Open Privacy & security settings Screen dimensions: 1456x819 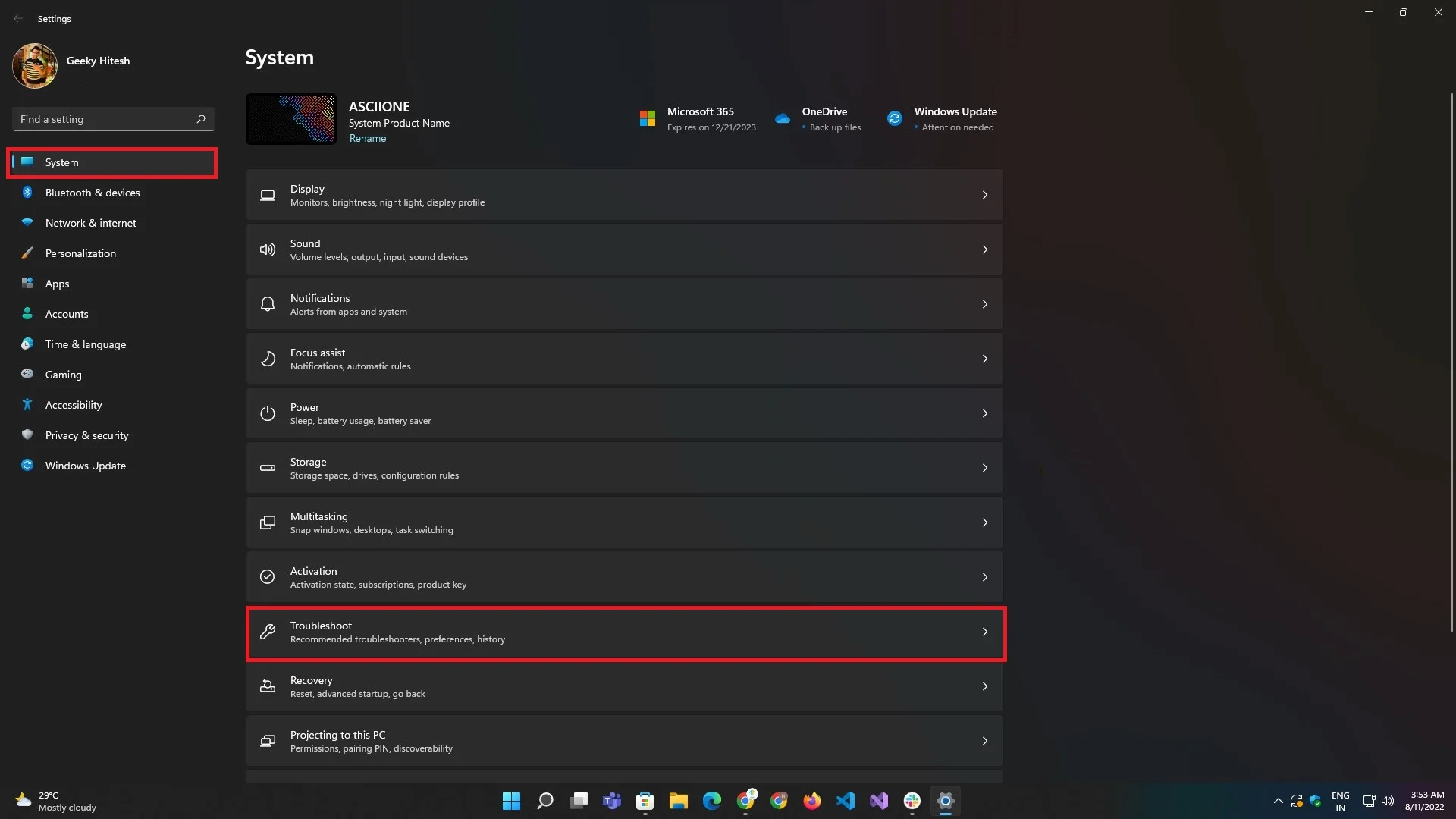(112, 435)
